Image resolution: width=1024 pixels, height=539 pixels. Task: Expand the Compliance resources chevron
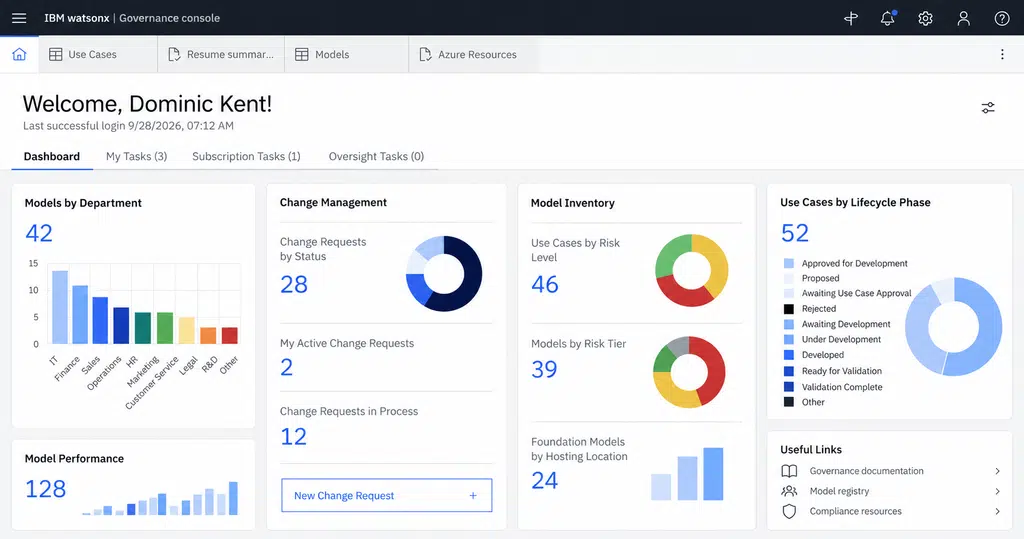coord(997,512)
